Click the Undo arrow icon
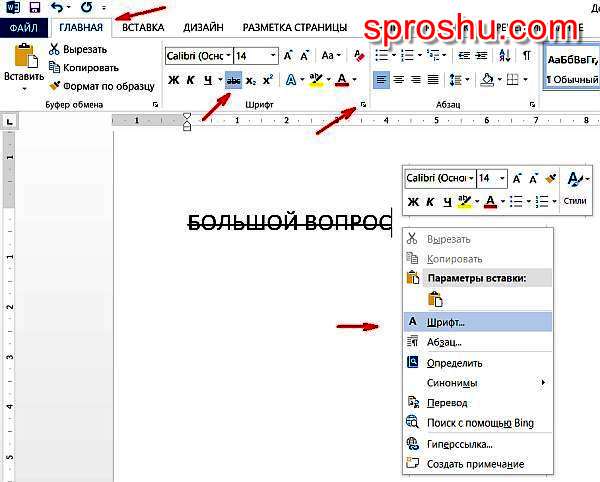Viewport: 600px width, 482px height. (57, 7)
